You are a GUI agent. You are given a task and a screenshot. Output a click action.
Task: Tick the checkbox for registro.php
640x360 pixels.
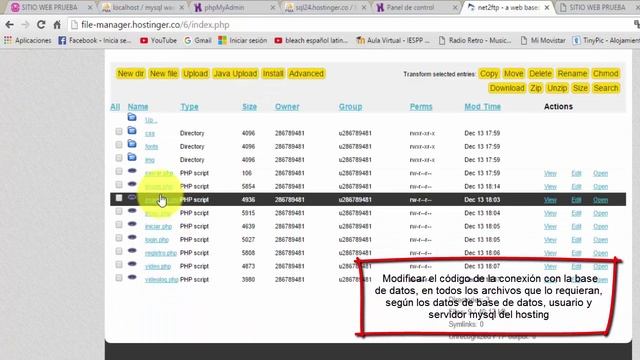coord(119,251)
